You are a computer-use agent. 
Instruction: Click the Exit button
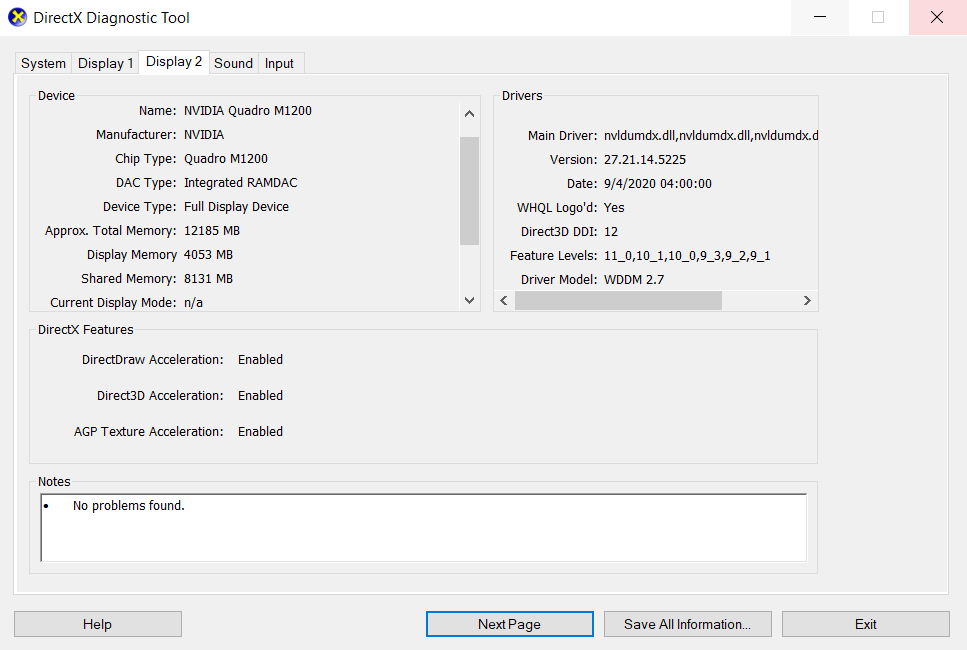pyautogui.click(x=866, y=624)
